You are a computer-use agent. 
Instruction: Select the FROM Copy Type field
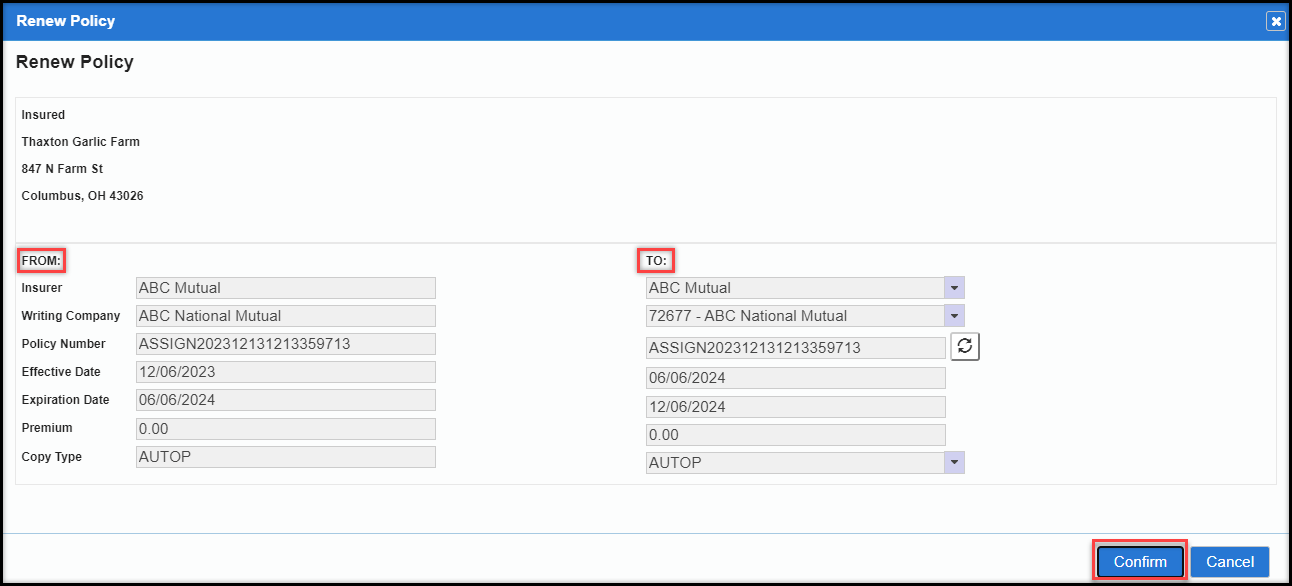pyautogui.click(x=285, y=457)
